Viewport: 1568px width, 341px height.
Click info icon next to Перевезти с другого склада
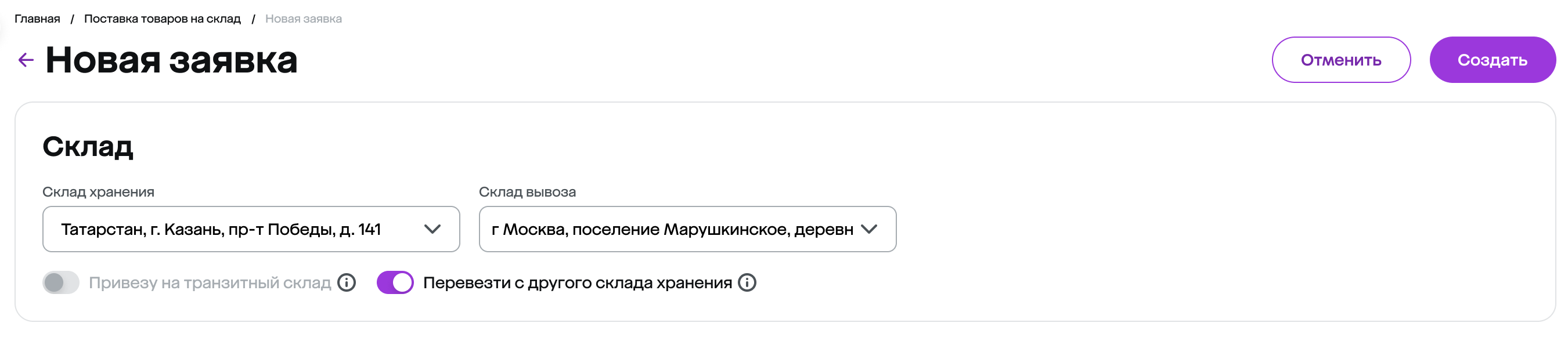[747, 282]
